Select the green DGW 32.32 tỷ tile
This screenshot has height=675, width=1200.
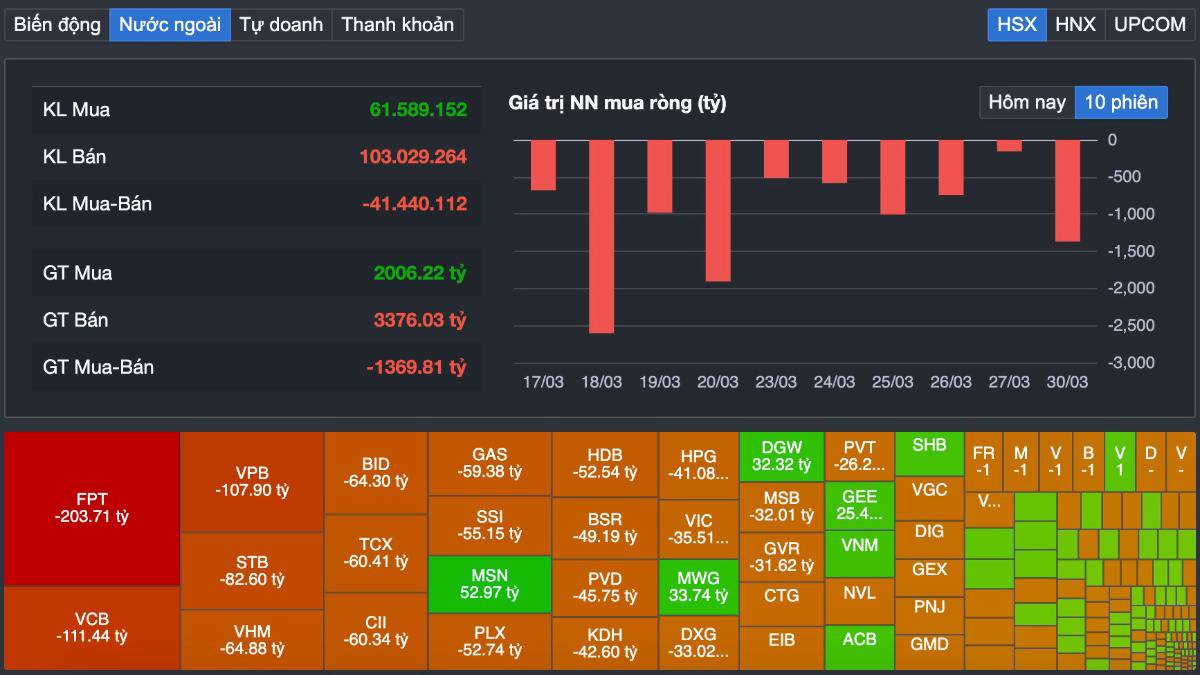click(782, 457)
